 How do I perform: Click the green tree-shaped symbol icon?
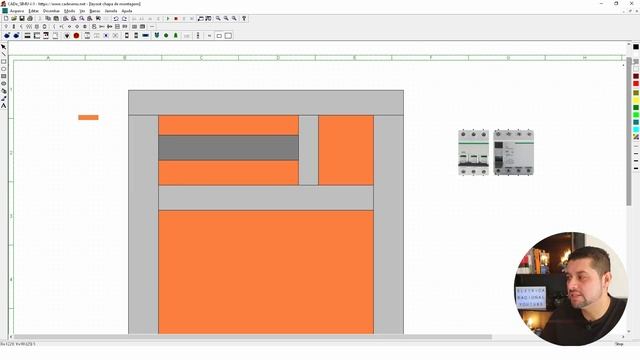176,36
